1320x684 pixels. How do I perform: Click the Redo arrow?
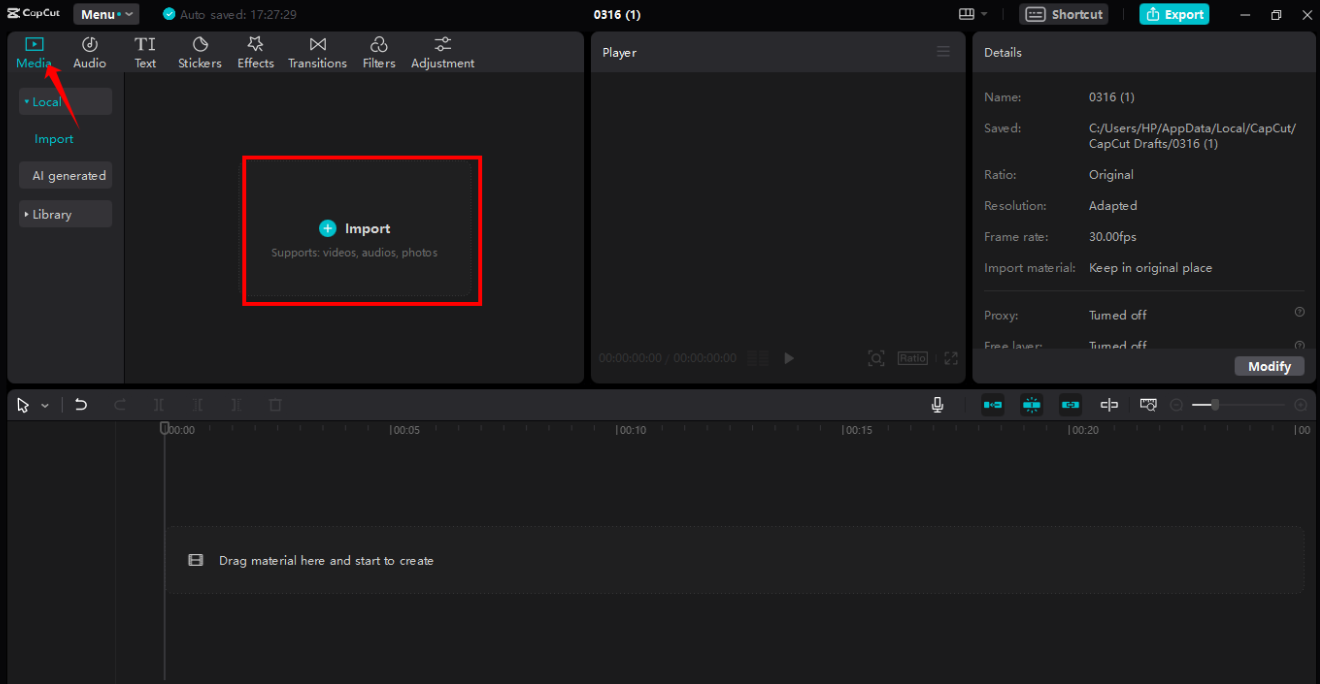click(120, 404)
